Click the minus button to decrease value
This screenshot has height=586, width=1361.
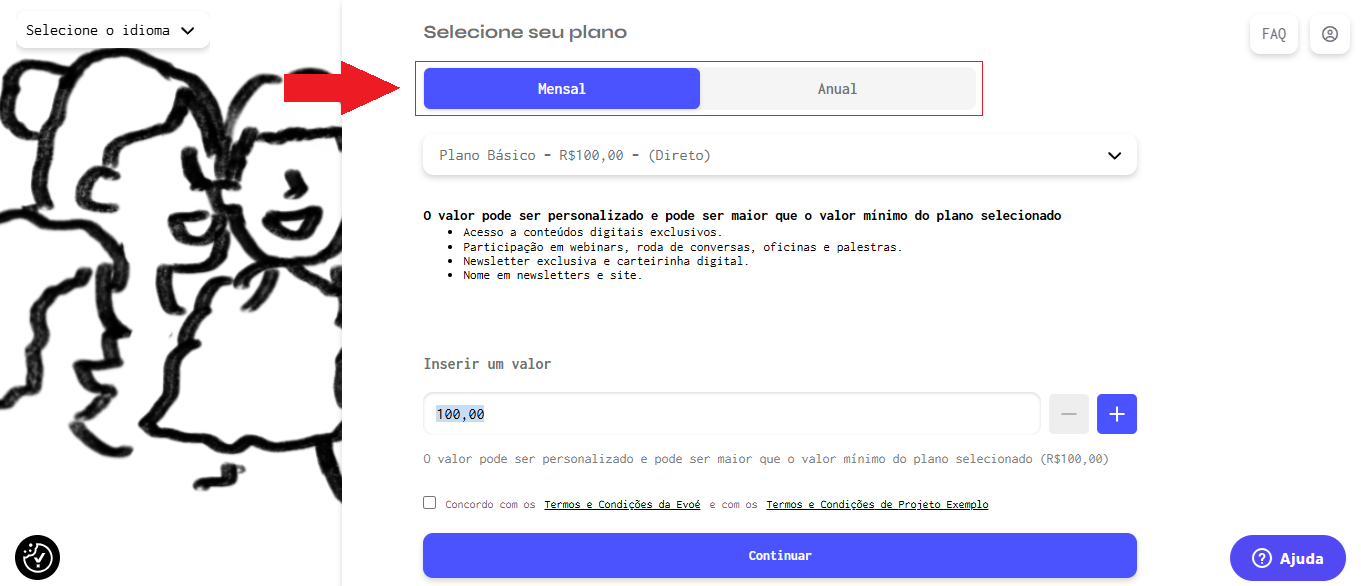1069,414
